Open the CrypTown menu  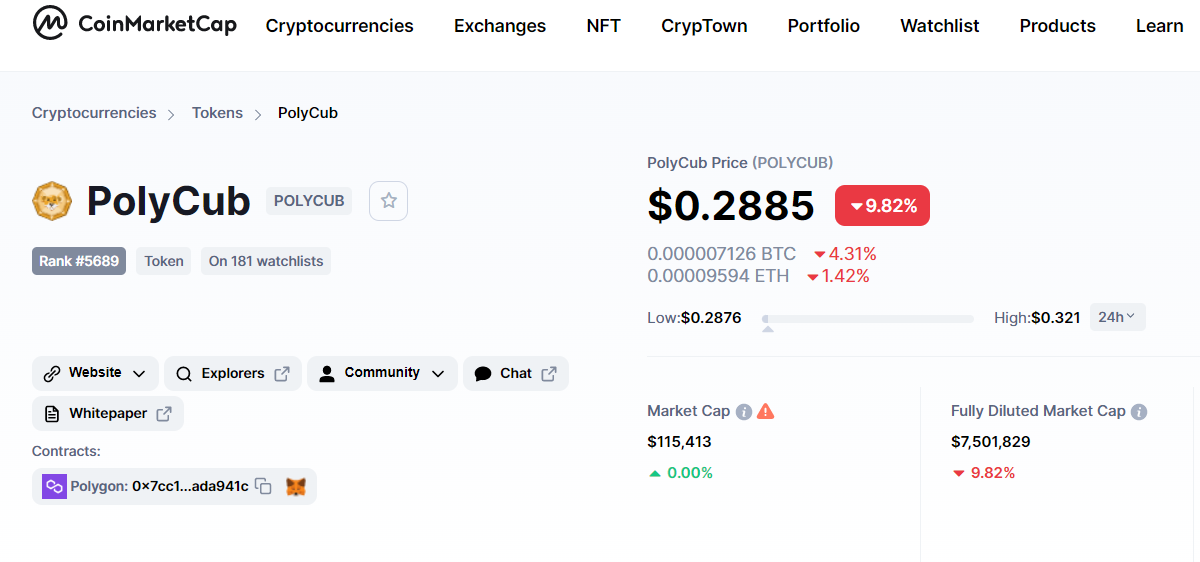click(704, 26)
